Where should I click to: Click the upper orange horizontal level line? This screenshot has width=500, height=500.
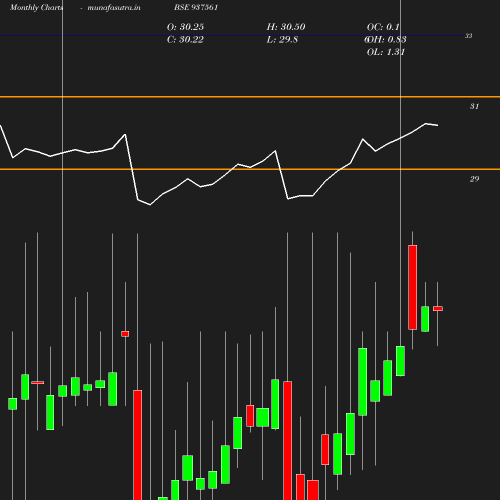click(250, 97)
